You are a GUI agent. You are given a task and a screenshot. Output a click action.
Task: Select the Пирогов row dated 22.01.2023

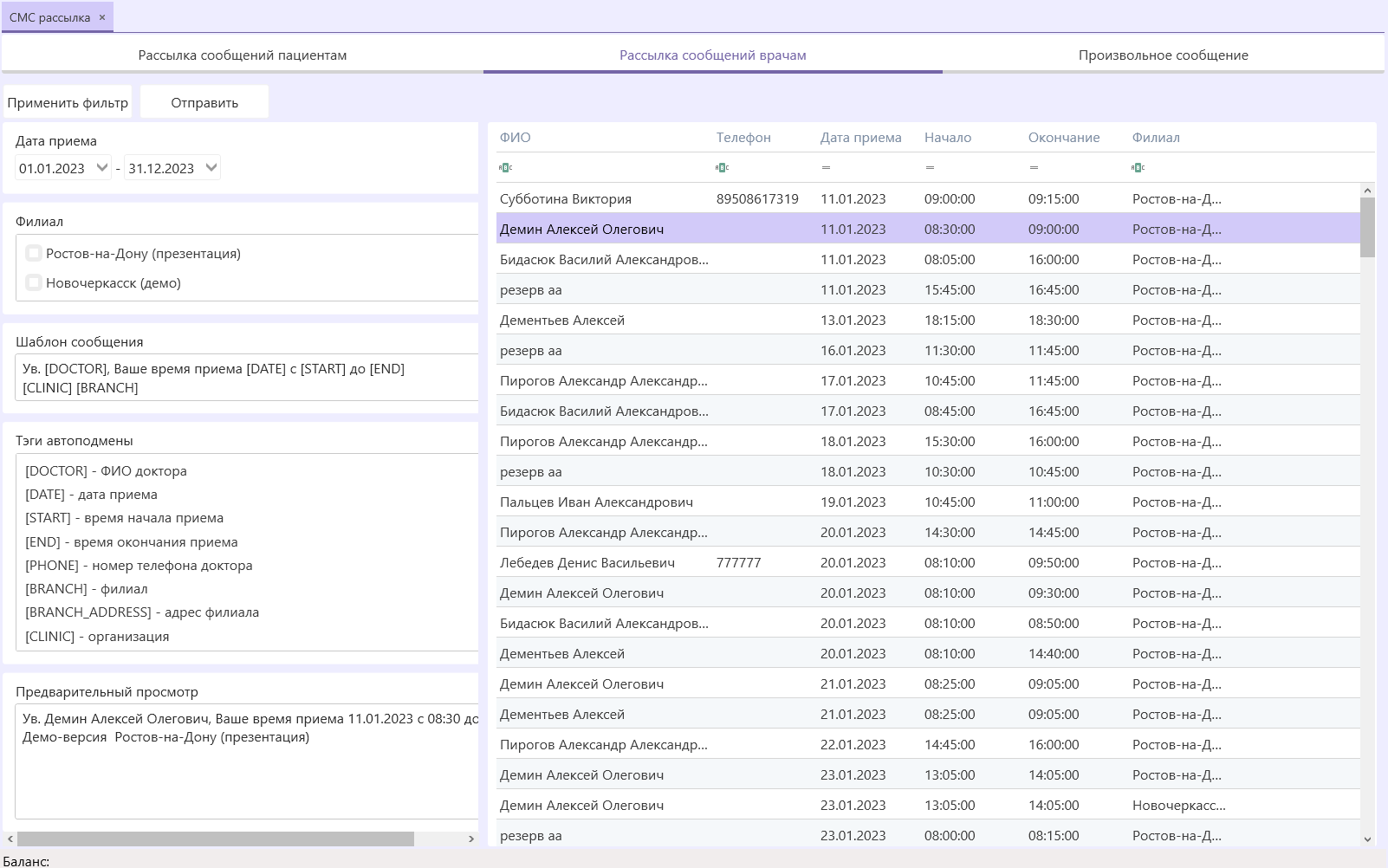pos(928,744)
